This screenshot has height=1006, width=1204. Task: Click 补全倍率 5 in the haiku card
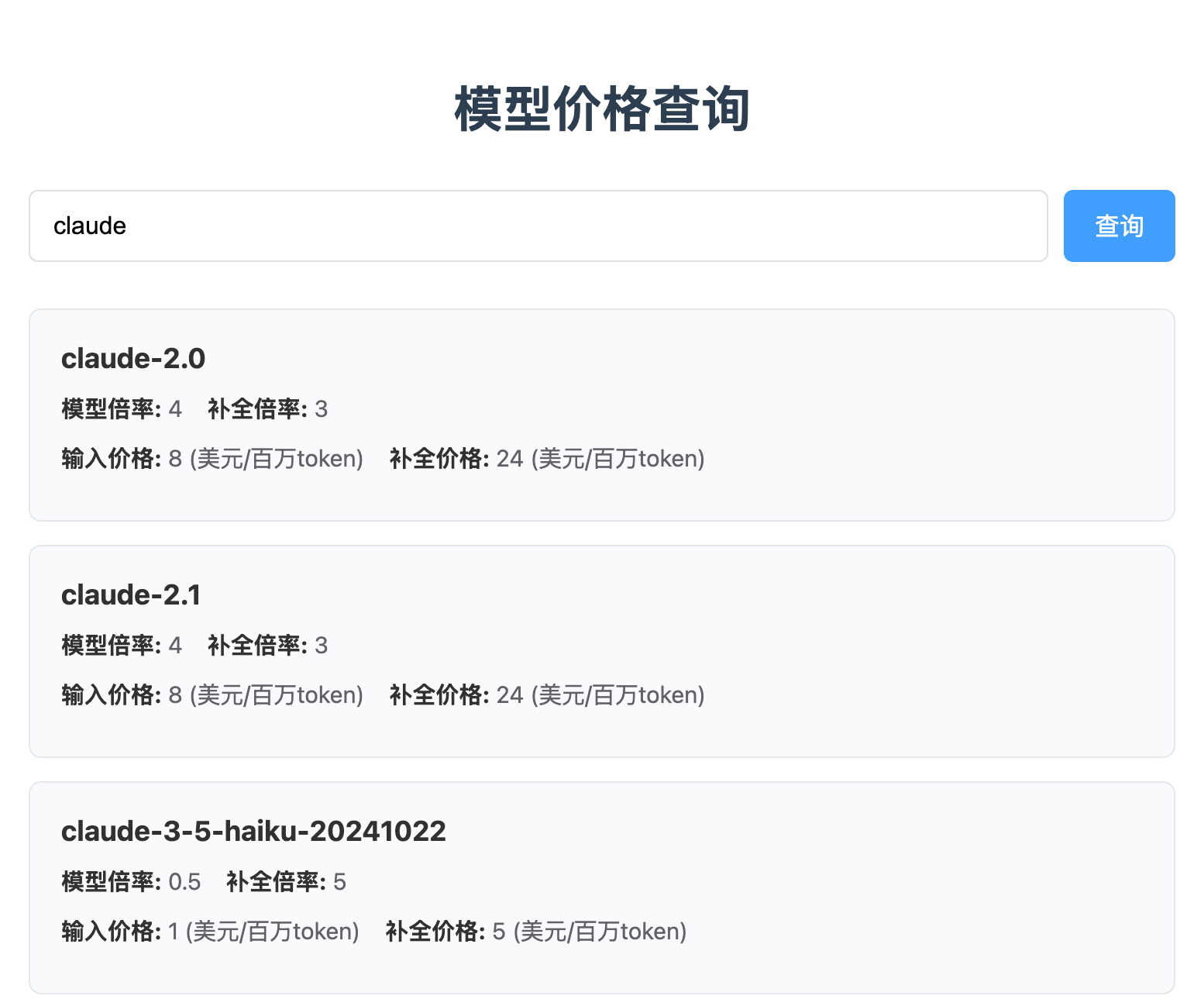[286, 881]
